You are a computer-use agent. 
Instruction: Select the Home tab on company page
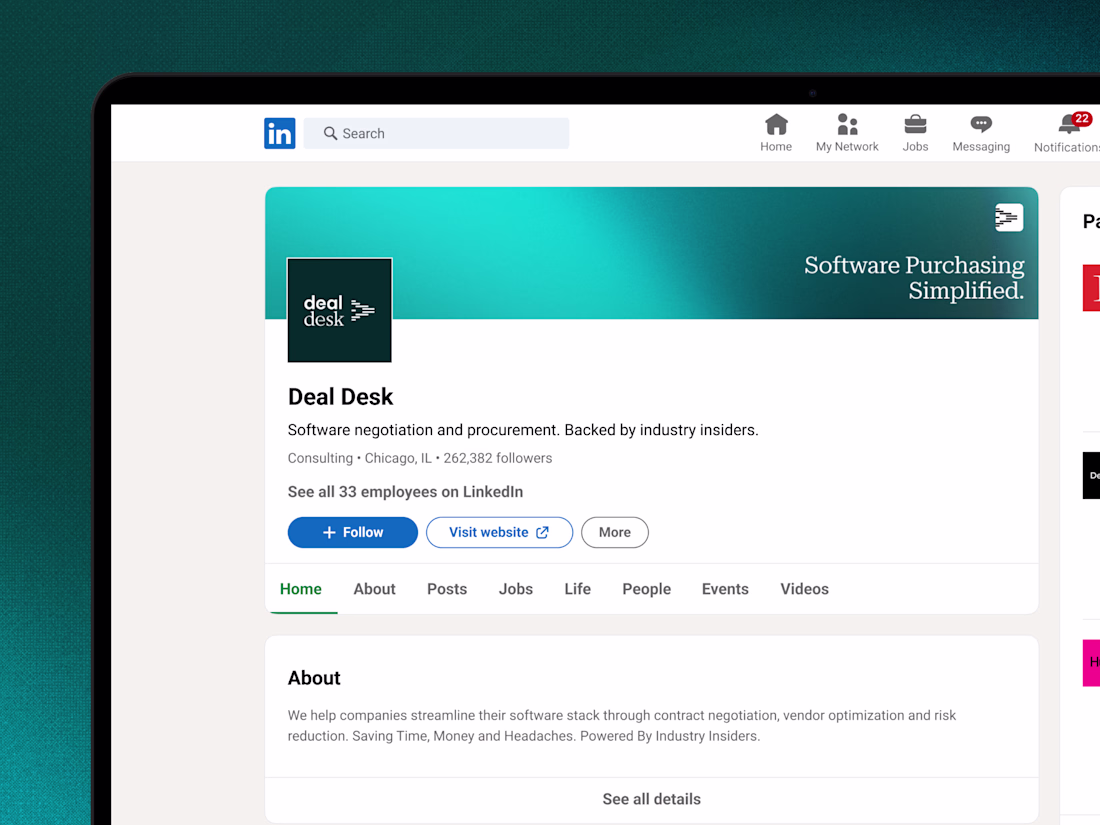pos(301,589)
